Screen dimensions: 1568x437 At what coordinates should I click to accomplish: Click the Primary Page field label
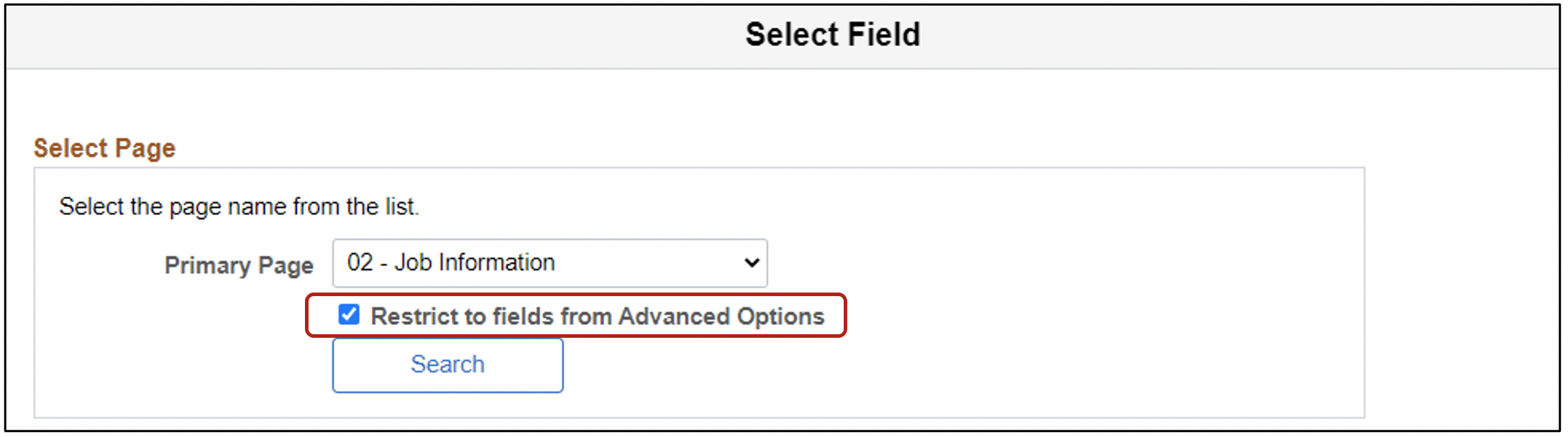click(239, 264)
